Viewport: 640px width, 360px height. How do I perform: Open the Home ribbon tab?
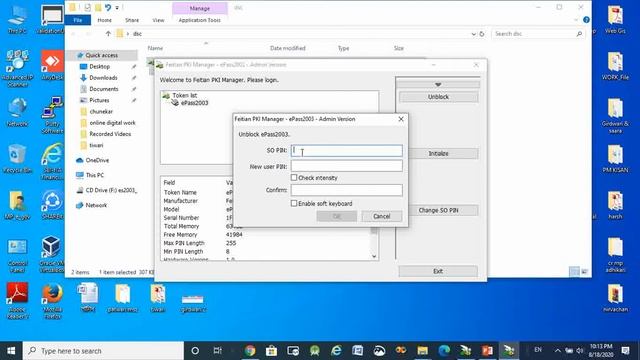click(x=104, y=20)
